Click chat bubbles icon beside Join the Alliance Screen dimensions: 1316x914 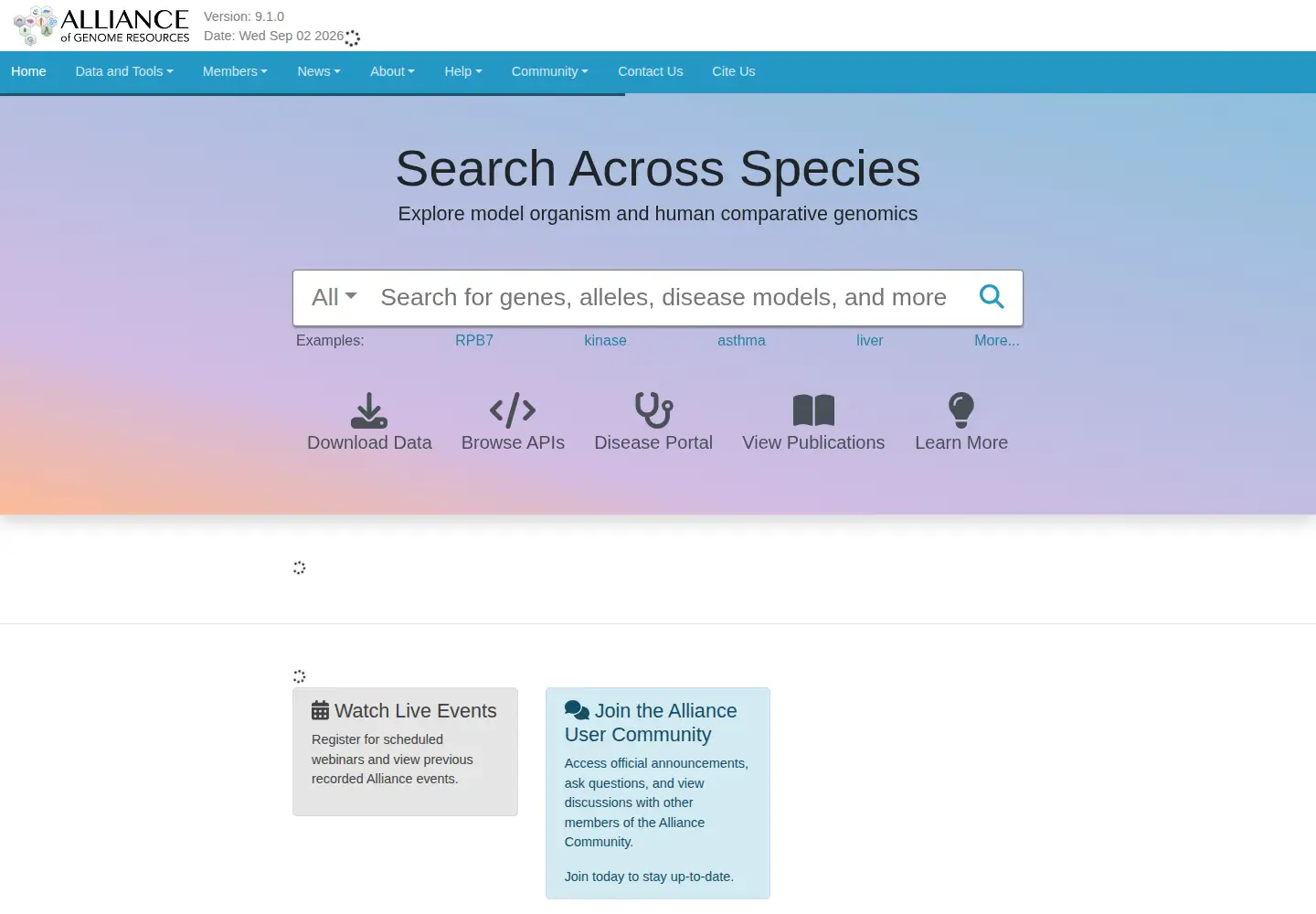pyautogui.click(x=577, y=710)
